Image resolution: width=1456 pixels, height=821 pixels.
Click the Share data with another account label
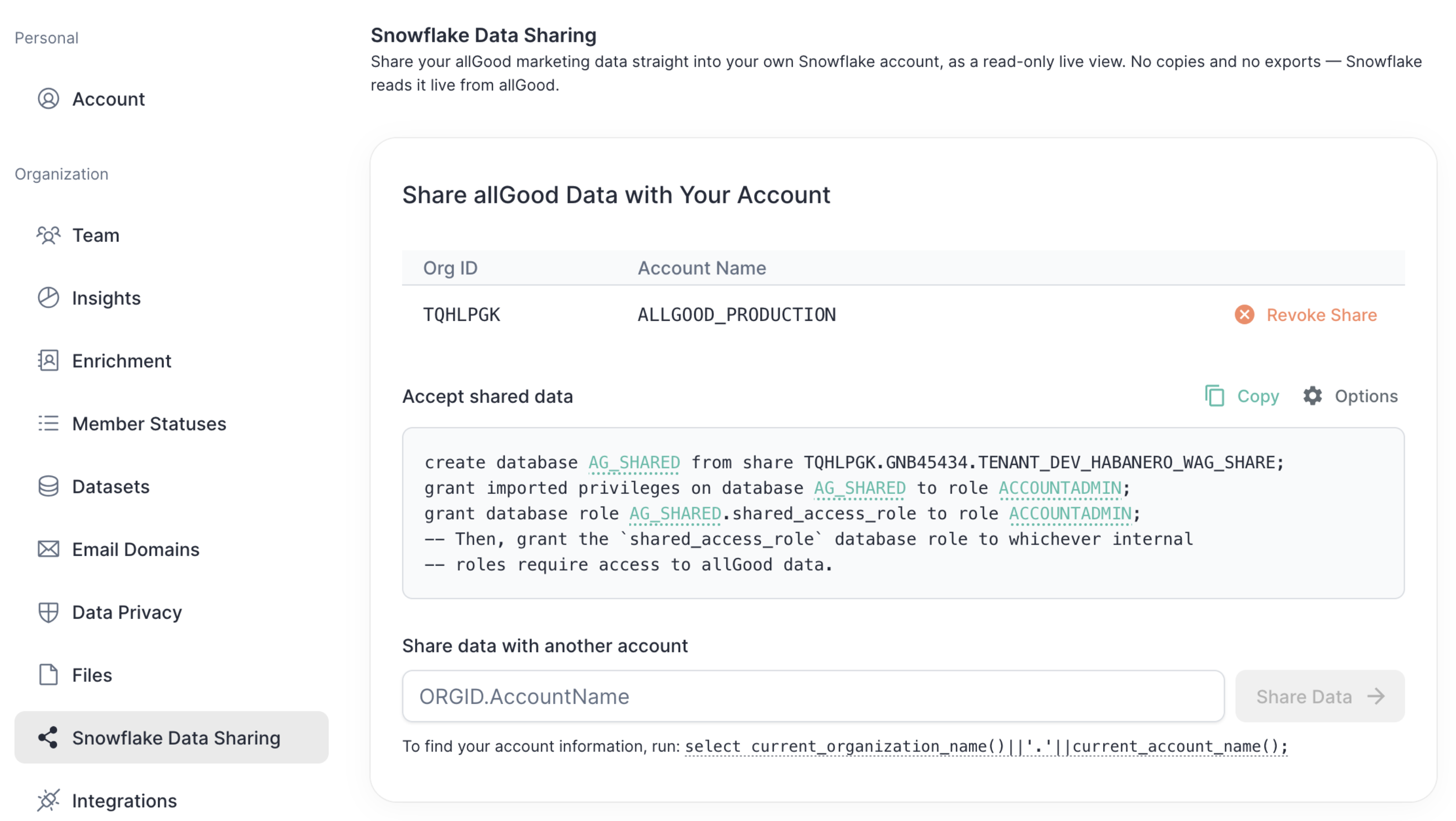coord(545,645)
